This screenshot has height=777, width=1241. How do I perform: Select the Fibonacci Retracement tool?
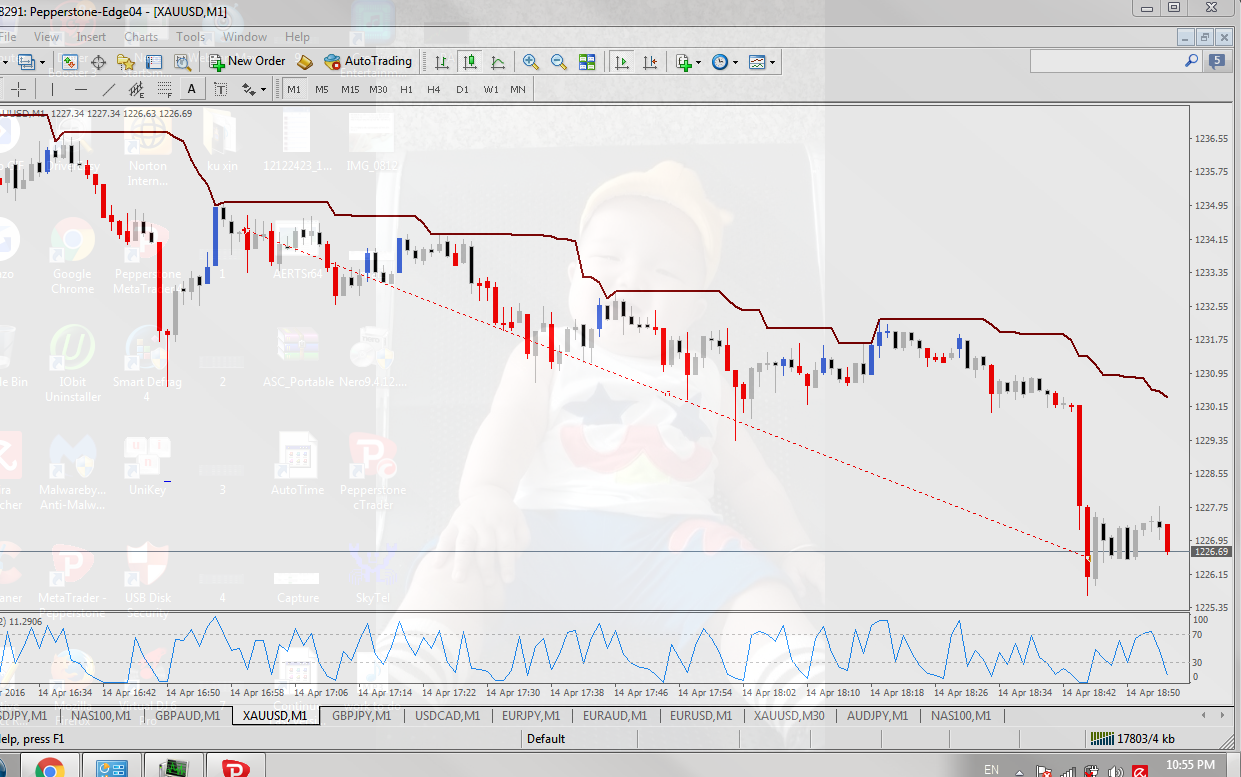(164, 89)
